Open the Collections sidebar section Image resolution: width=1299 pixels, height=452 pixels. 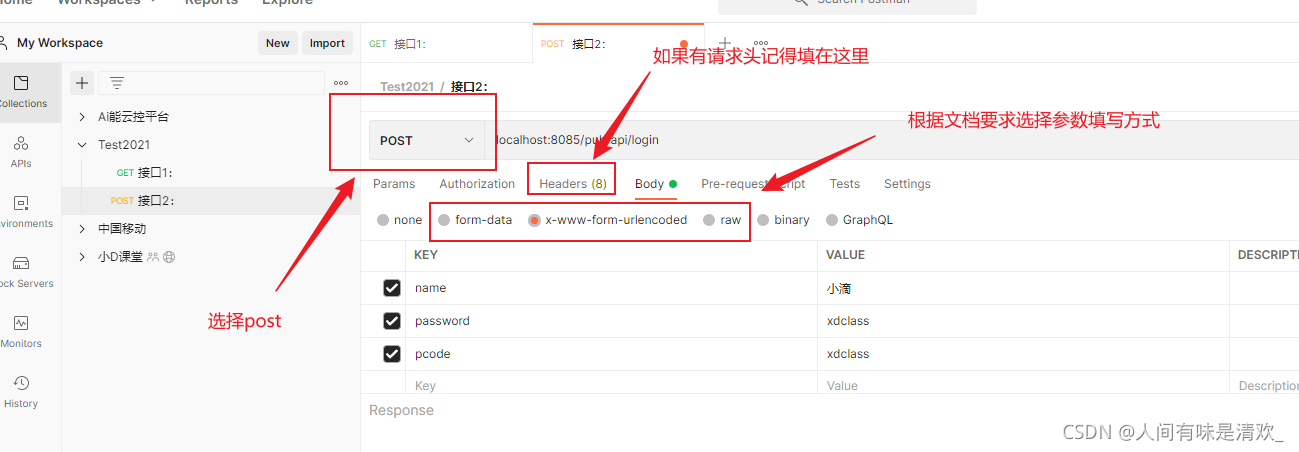[22, 91]
